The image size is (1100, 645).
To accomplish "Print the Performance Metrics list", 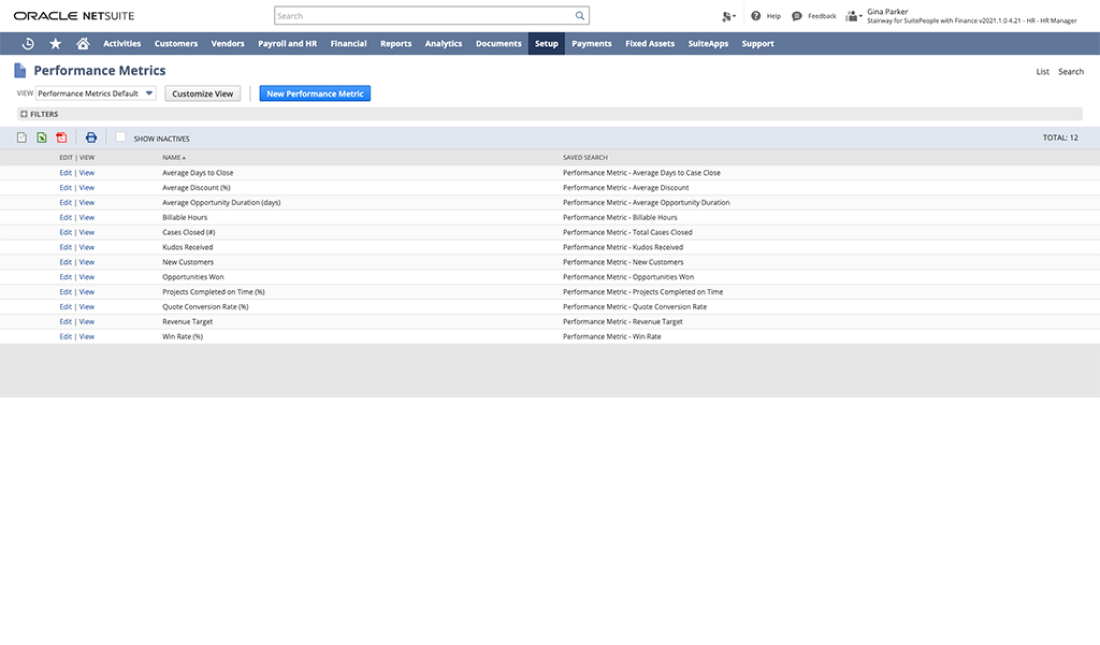I will pos(91,138).
